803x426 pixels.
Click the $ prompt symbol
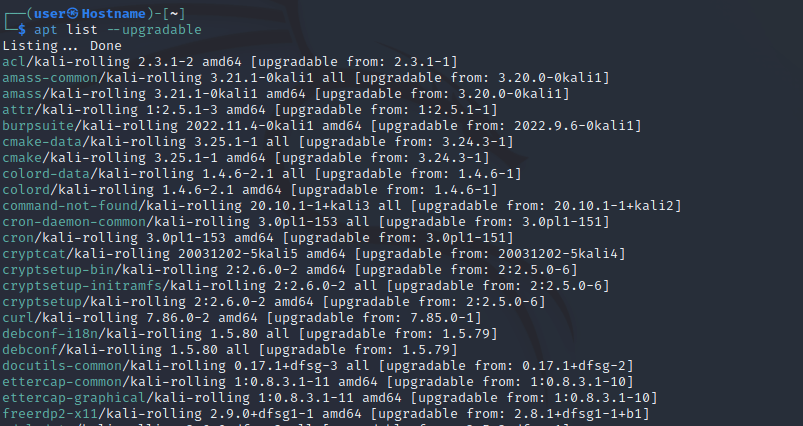pyautogui.click(x=23, y=31)
